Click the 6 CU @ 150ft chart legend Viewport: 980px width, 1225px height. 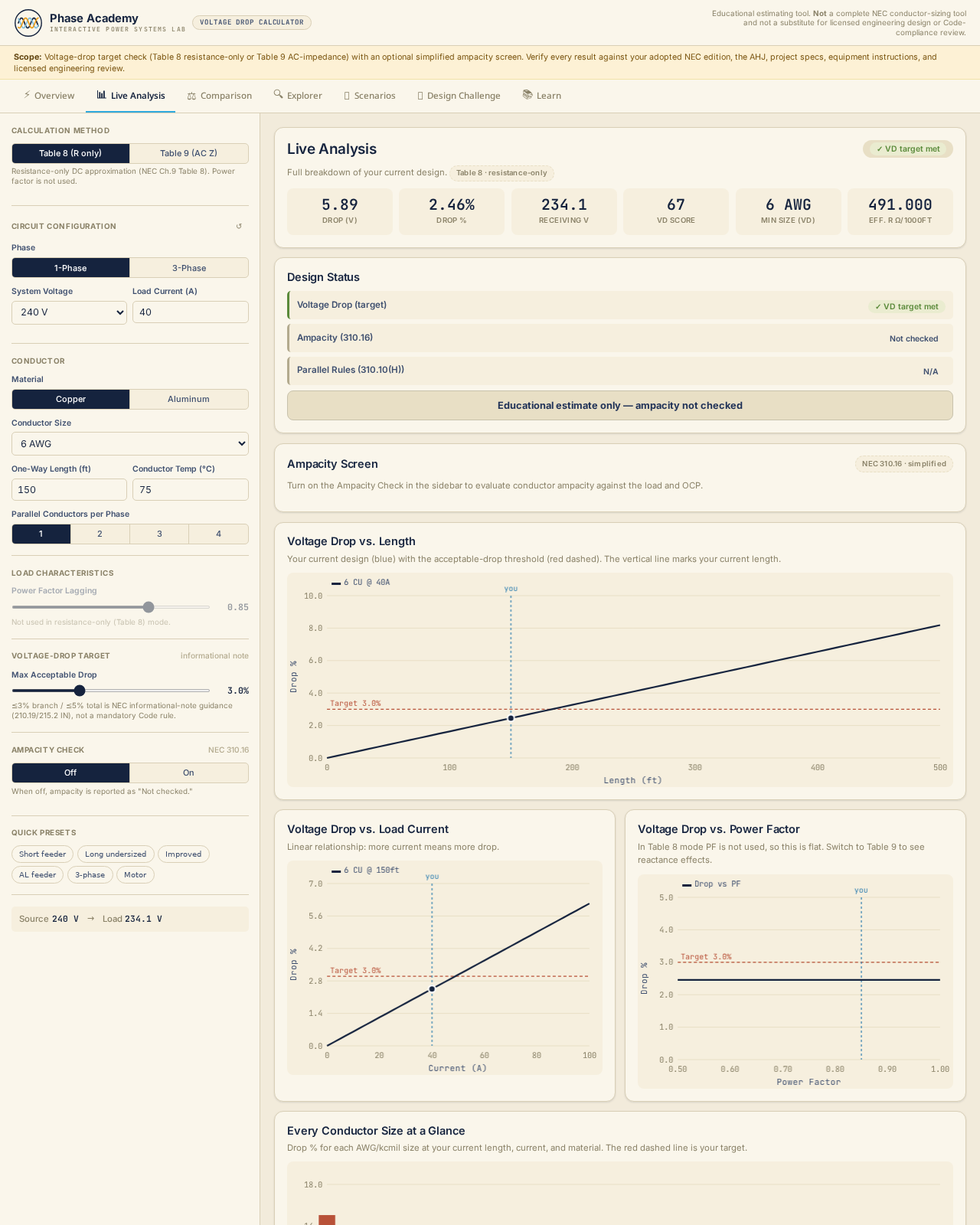pos(365,871)
